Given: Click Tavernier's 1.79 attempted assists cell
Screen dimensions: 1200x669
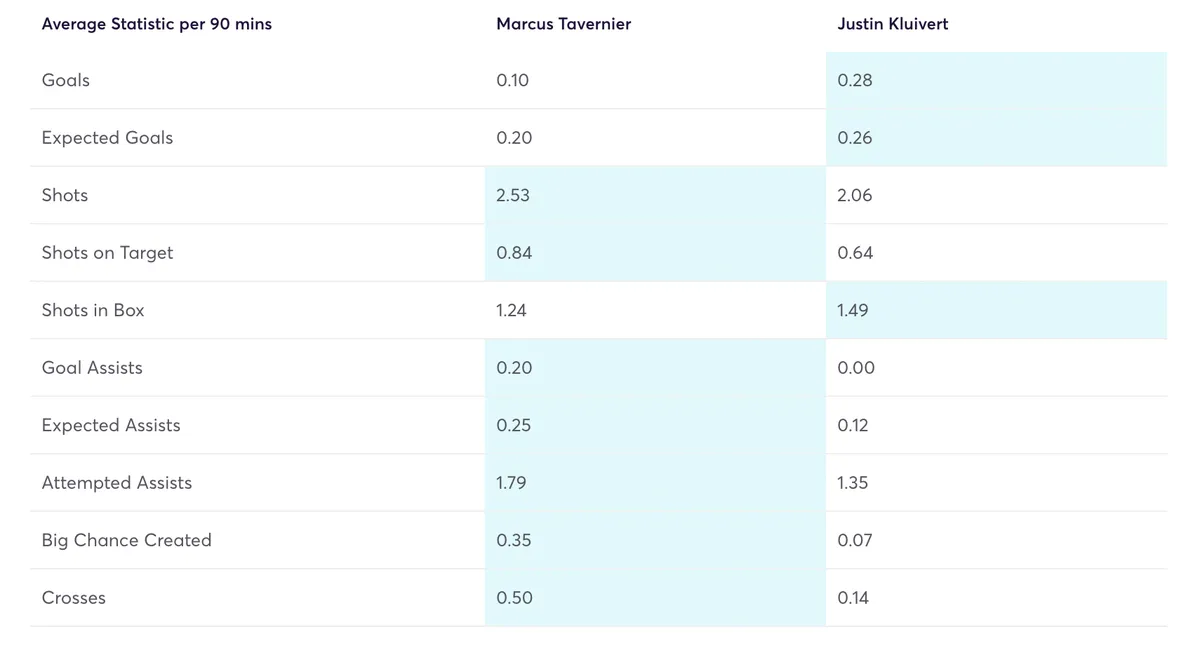Looking at the screenshot, I should coord(511,483).
